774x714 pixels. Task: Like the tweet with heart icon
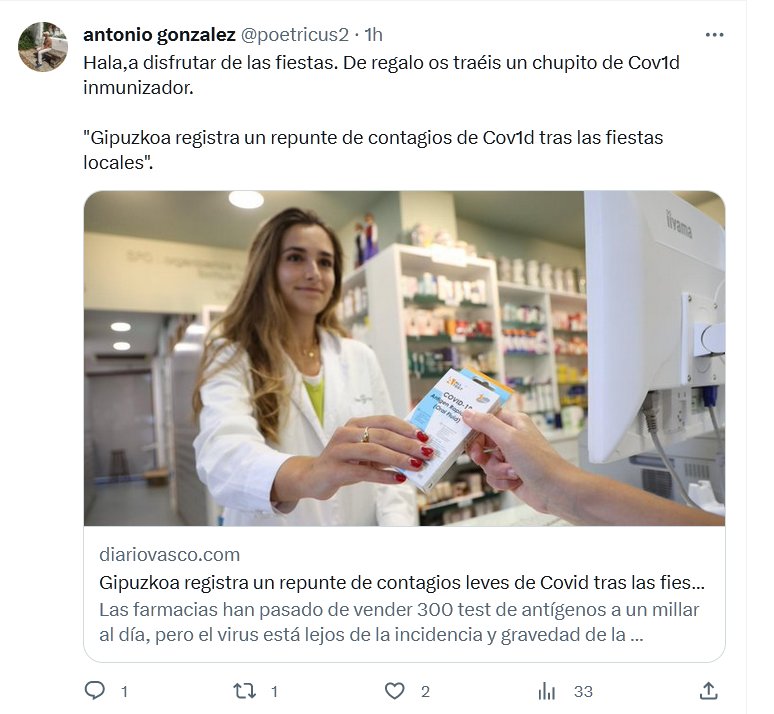click(x=394, y=691)
